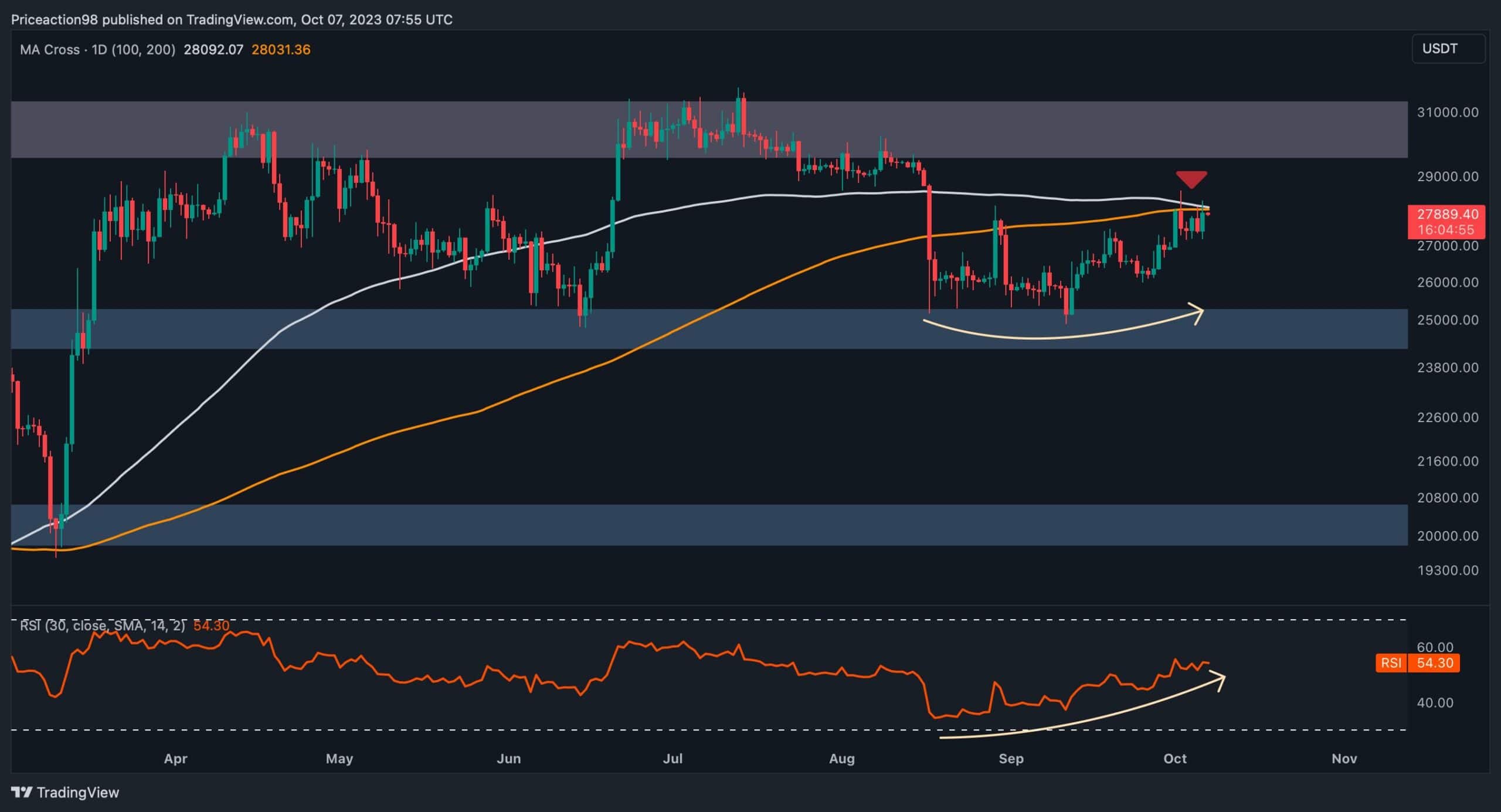Click the Jul date label
Viewport: 1501px width, 812px height.
point(673,759)
